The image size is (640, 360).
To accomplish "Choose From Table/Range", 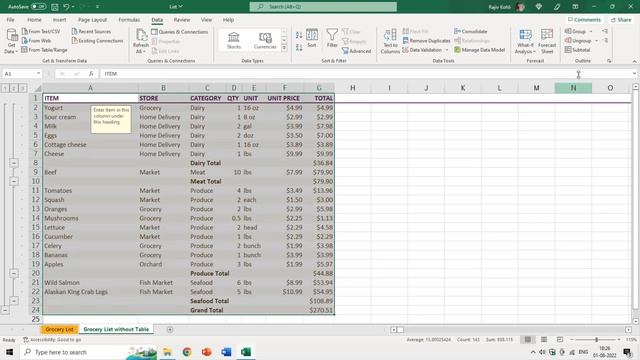I will pyautogui.click(x=44, y=50).
